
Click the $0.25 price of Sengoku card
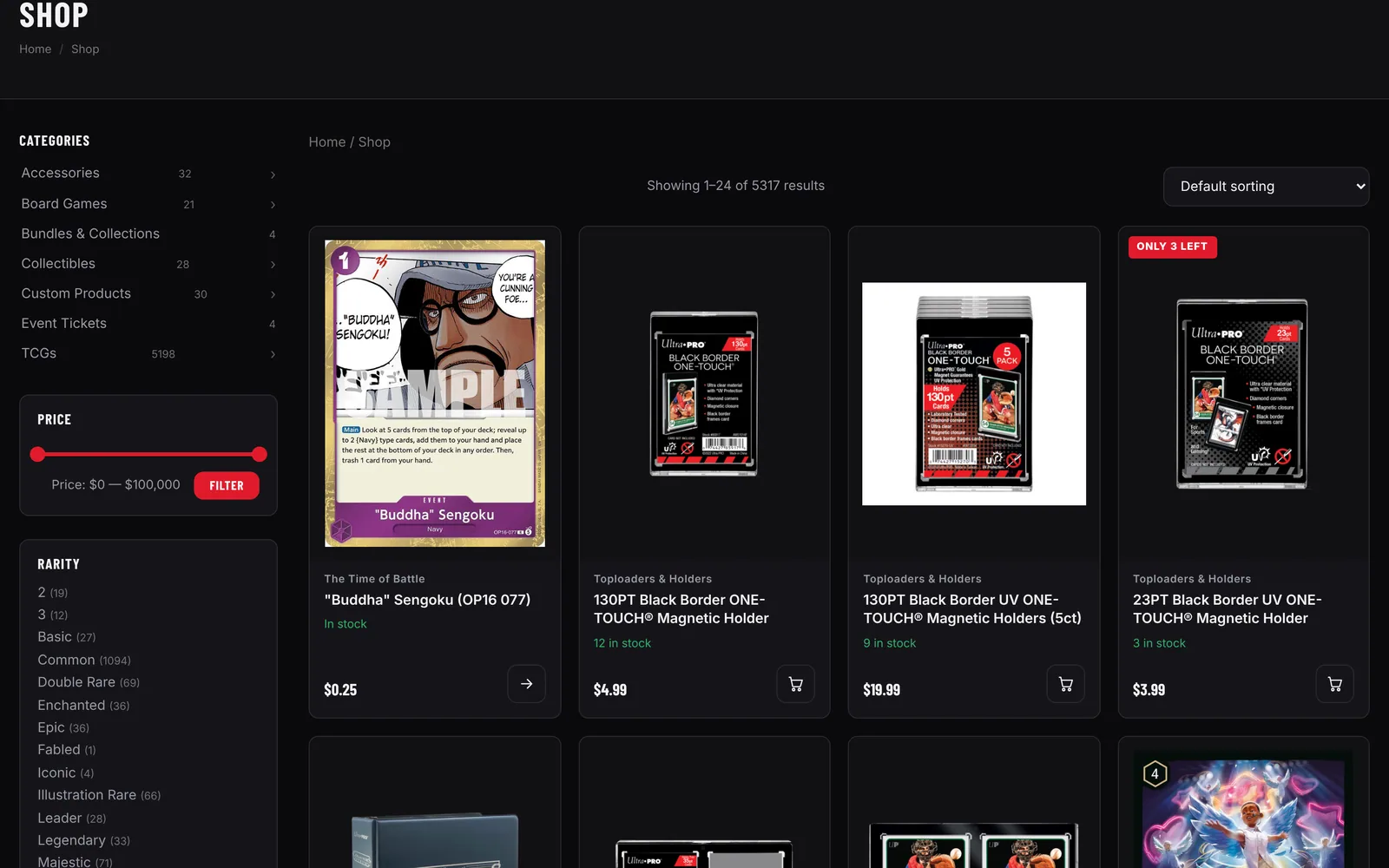pos(340,690)
